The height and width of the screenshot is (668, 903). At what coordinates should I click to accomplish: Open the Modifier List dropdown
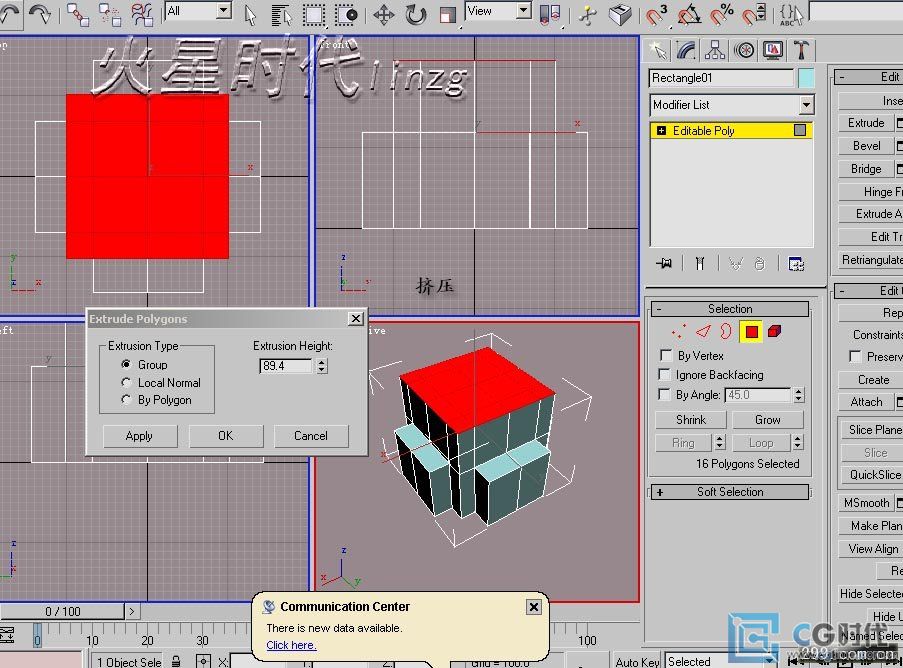click(806, 105)
